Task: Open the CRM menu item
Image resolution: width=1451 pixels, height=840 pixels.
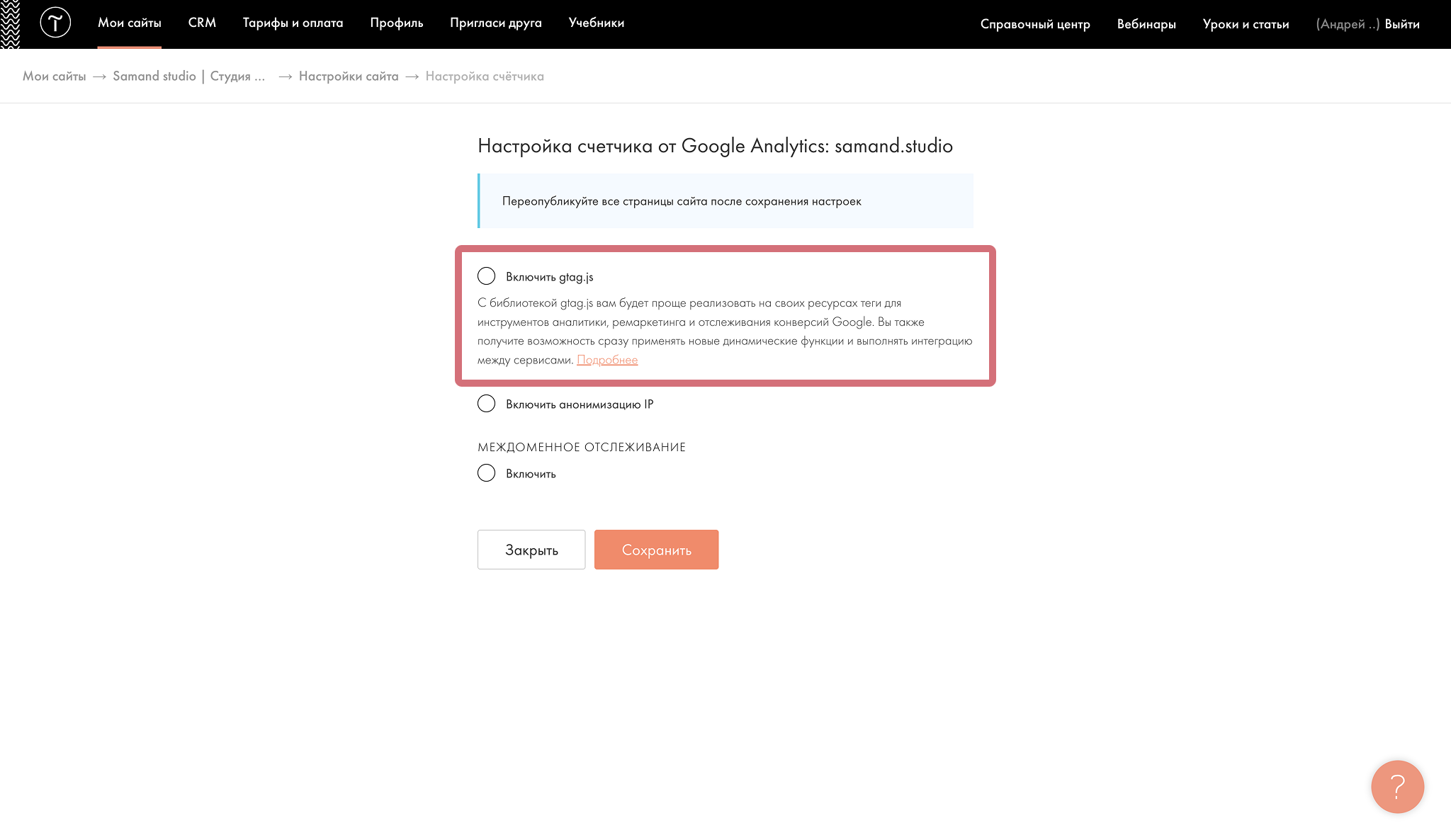Action: click(202, 23)
